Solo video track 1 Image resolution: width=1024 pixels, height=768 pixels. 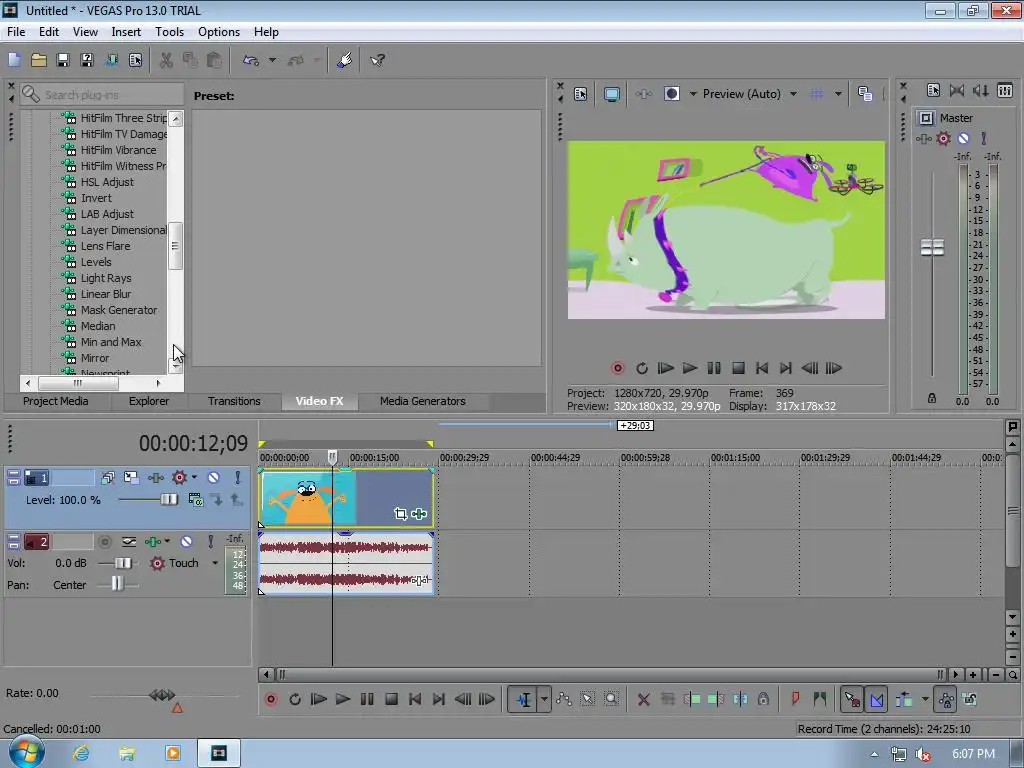pos(238,477)
